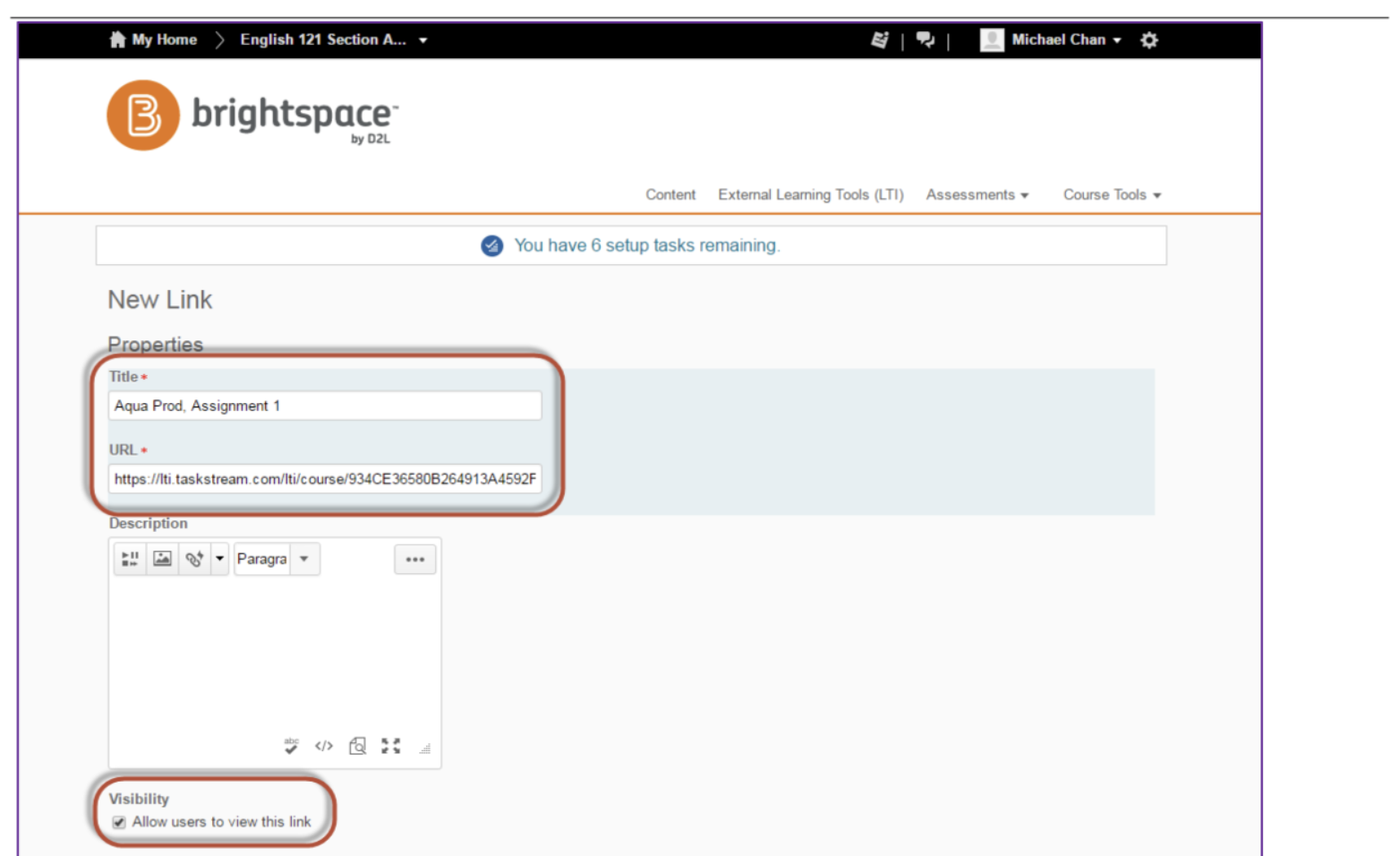The width and height of the screenshot is (1400, 856).
Task: Insert a Quicklink with the link icon
Action: 194,559
